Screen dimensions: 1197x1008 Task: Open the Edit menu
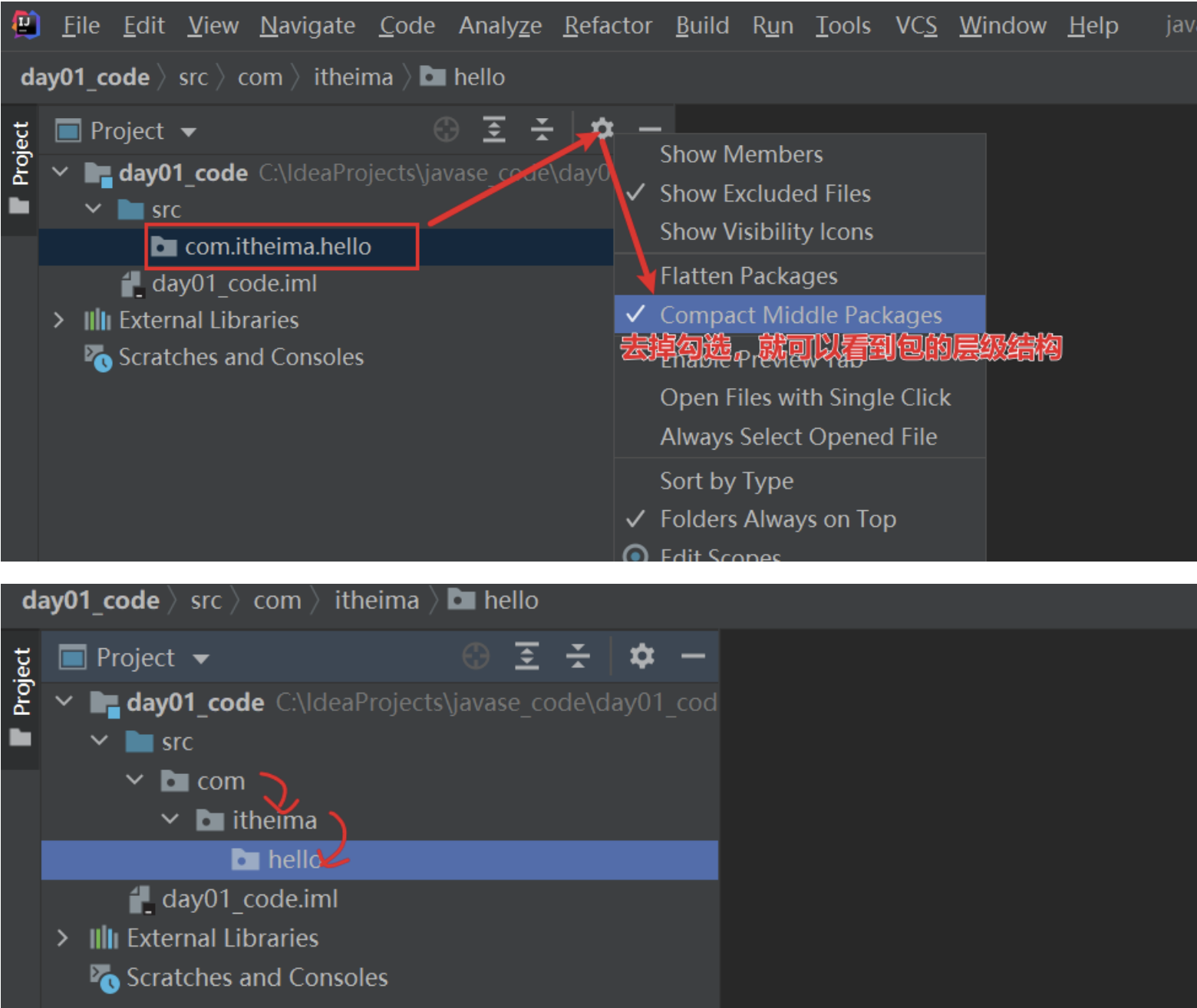[x=143, y=25]
